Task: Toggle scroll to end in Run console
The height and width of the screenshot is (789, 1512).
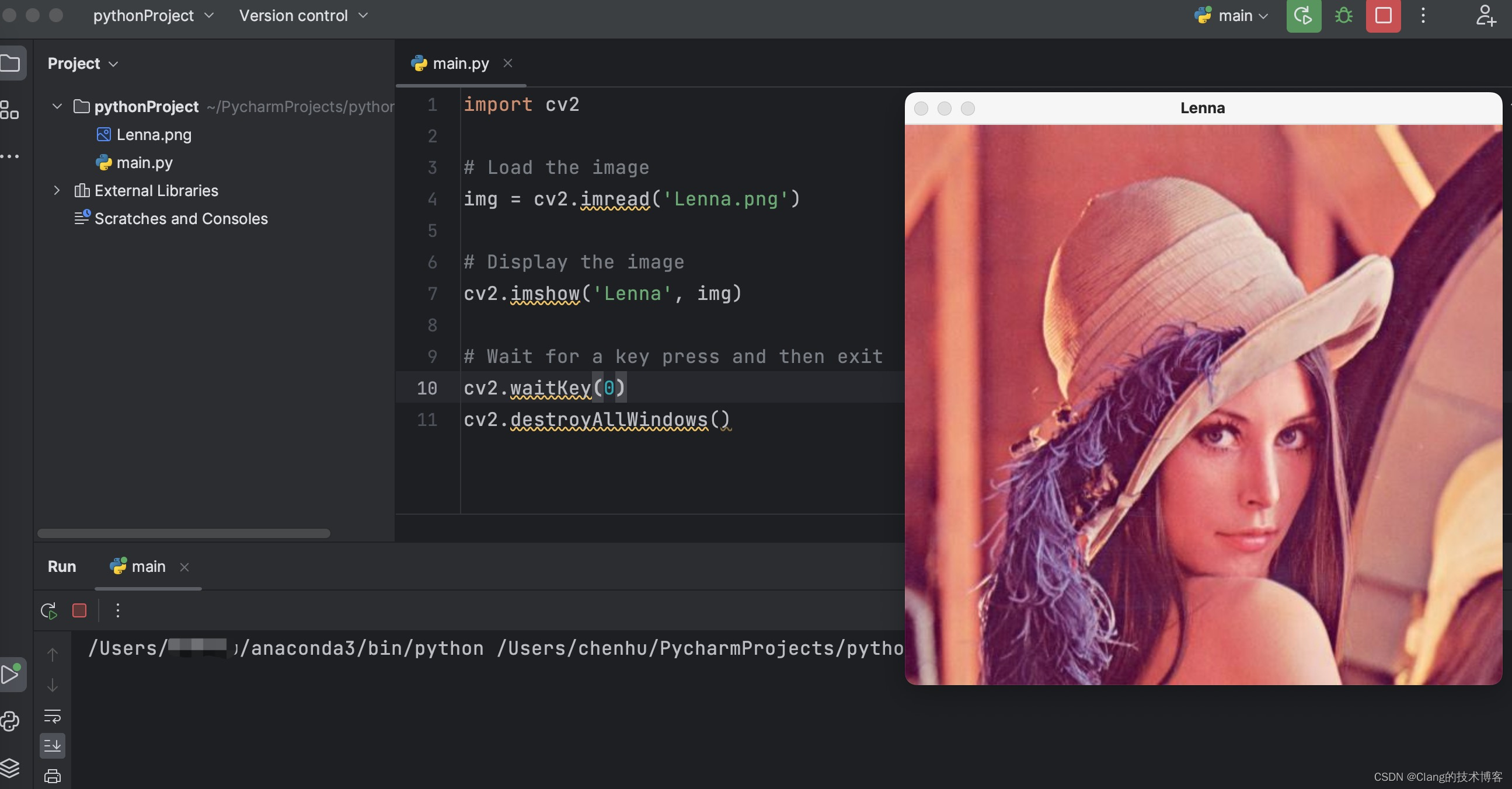Action: click(52, 746)
